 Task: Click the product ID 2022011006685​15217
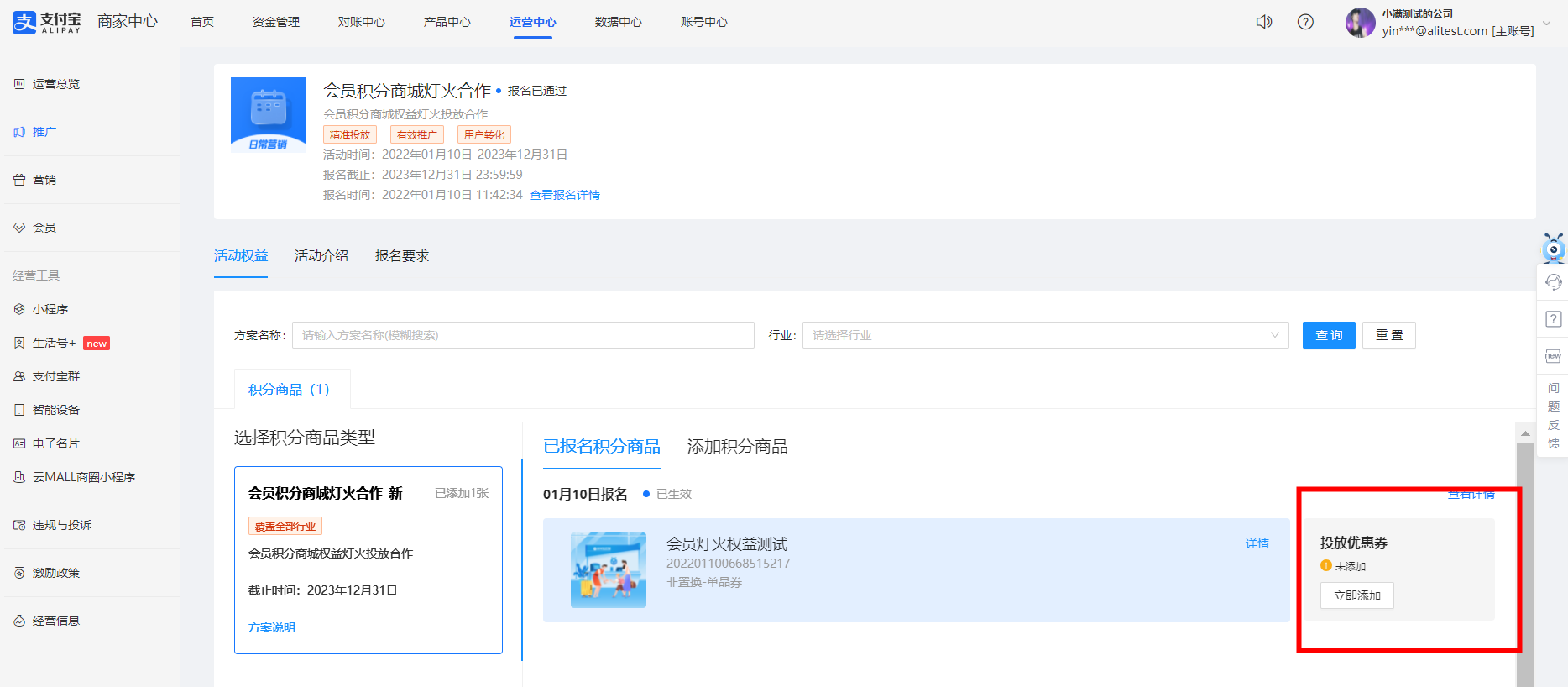[x=728, y=564]
